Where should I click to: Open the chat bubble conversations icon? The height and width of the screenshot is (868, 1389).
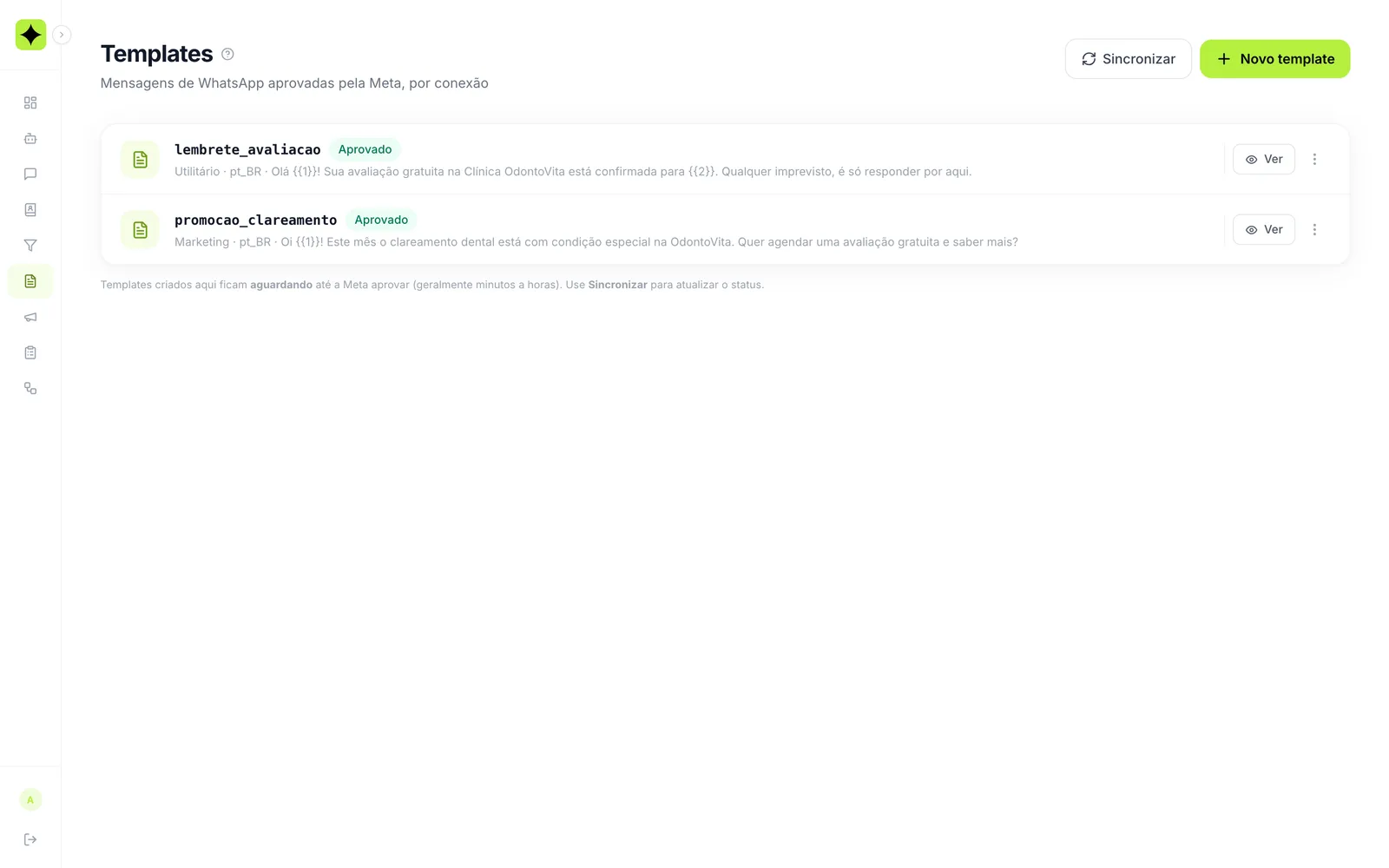(30, 174)
